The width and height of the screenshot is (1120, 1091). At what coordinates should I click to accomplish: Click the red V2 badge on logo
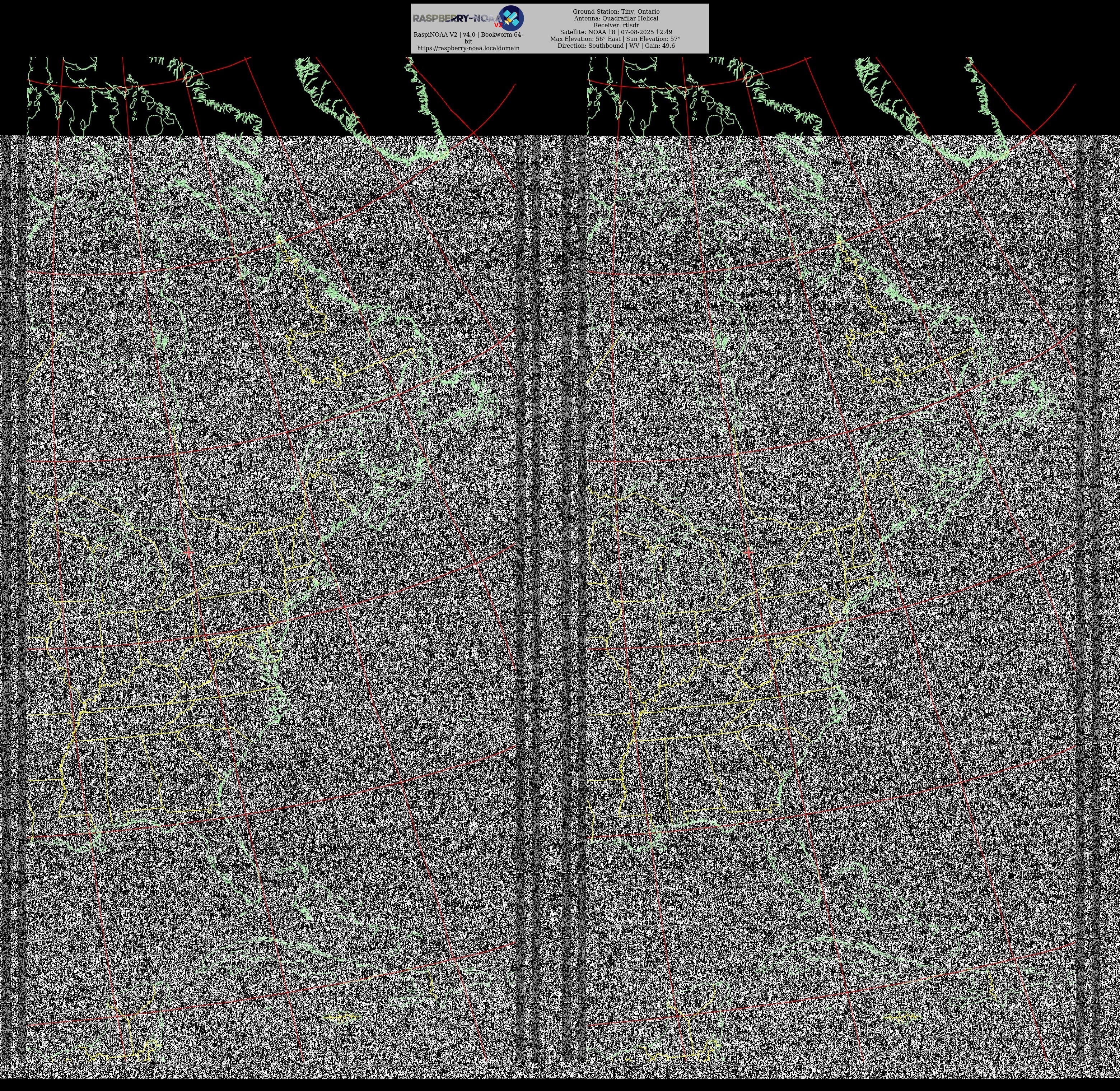(x=498, y=25)
